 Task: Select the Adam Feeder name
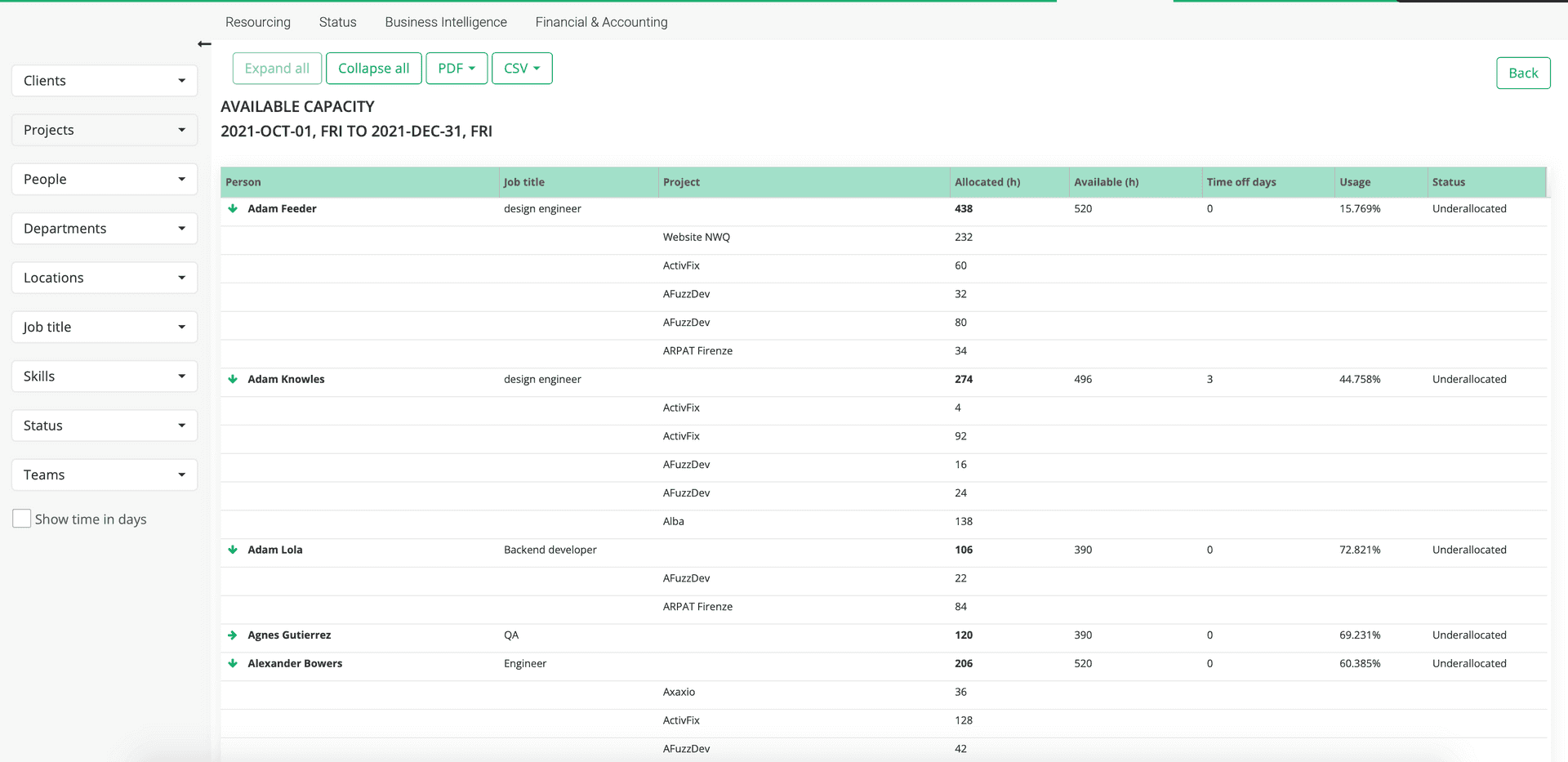tap(282, 209)
